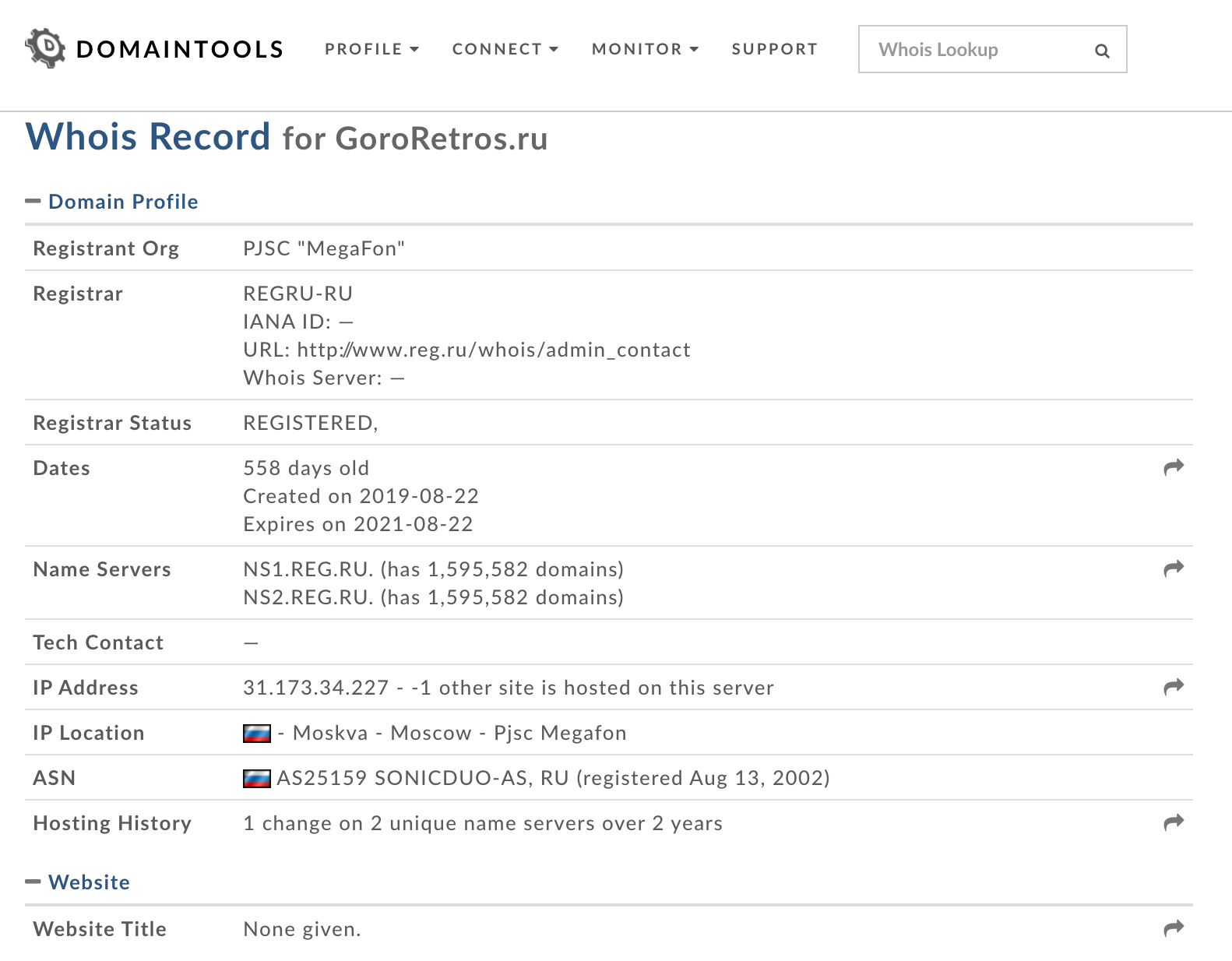Select the creation date 2019-08-22

[x=420, y=496]
